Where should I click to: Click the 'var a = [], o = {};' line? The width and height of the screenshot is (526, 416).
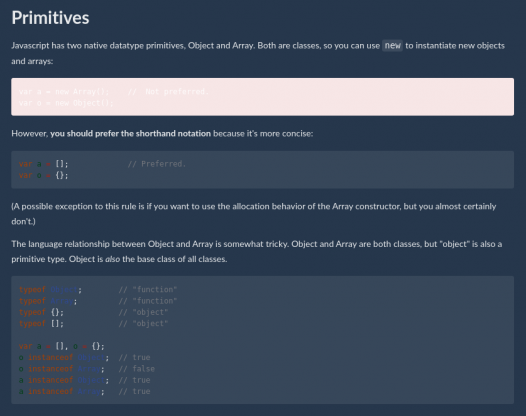(62, 346)
